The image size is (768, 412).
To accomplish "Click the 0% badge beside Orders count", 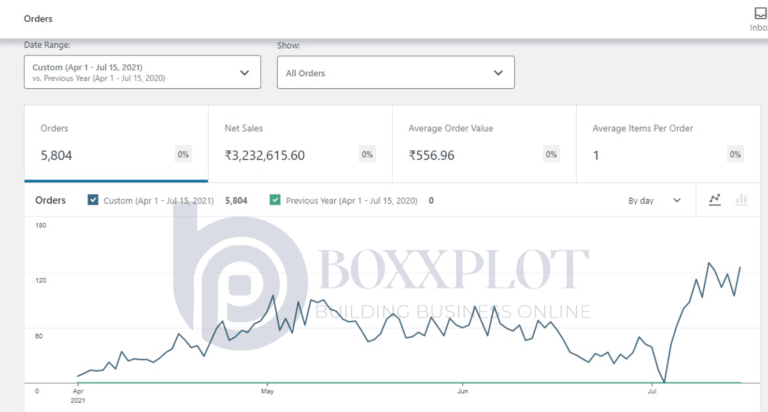I will (183, 155).
